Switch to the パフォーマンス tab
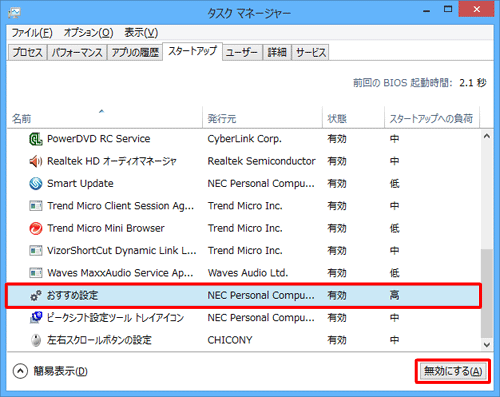This screenshot has height=397, width=500. (x=77, y=52)
